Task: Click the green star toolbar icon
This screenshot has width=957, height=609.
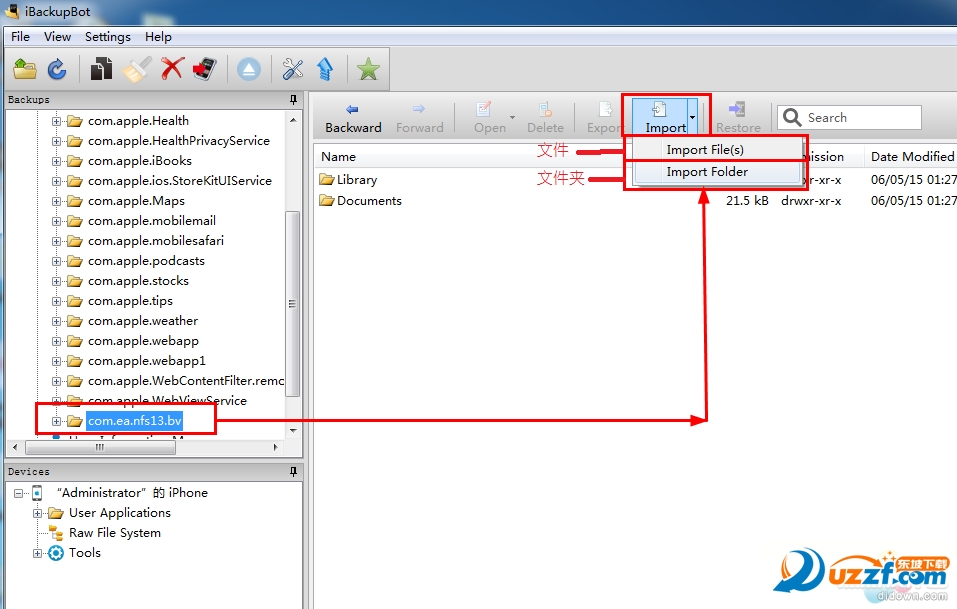Action: [368, 69]
